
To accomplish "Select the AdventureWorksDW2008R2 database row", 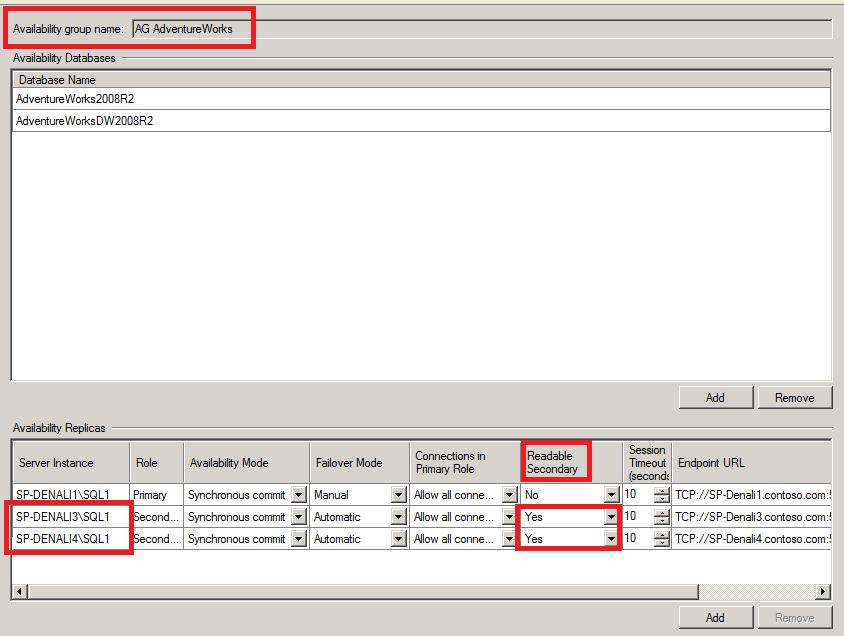I will pos(421,121).
